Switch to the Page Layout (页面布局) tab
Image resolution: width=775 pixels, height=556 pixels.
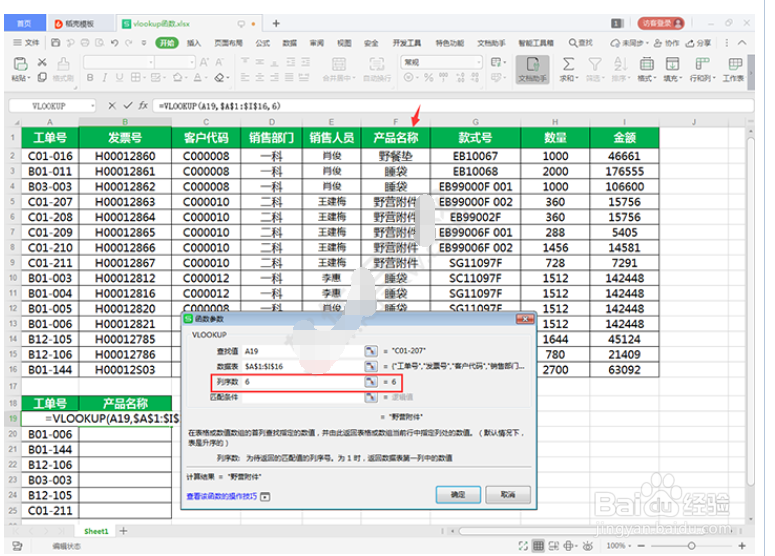(228, 43)
